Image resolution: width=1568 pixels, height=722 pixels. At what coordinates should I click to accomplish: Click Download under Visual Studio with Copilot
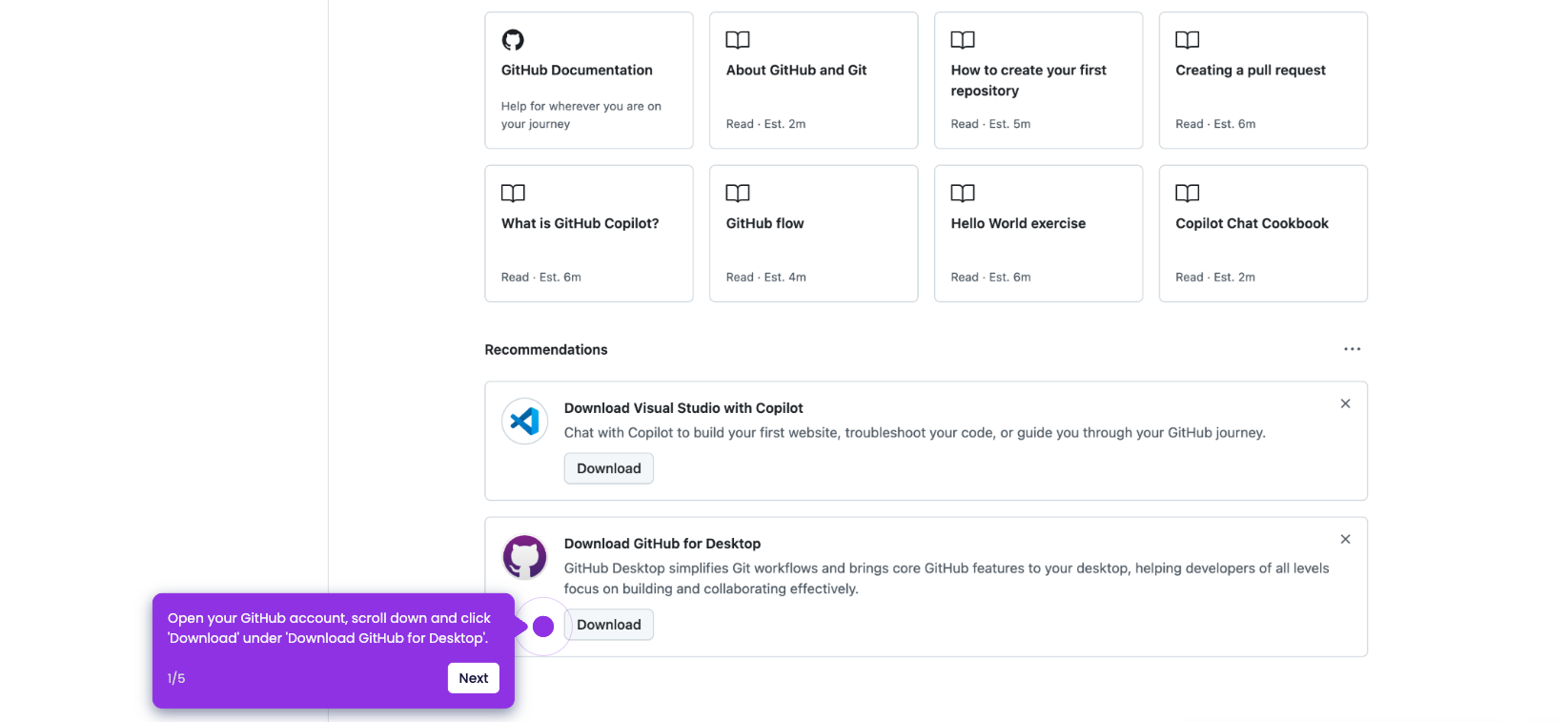(x=609, y=468)
